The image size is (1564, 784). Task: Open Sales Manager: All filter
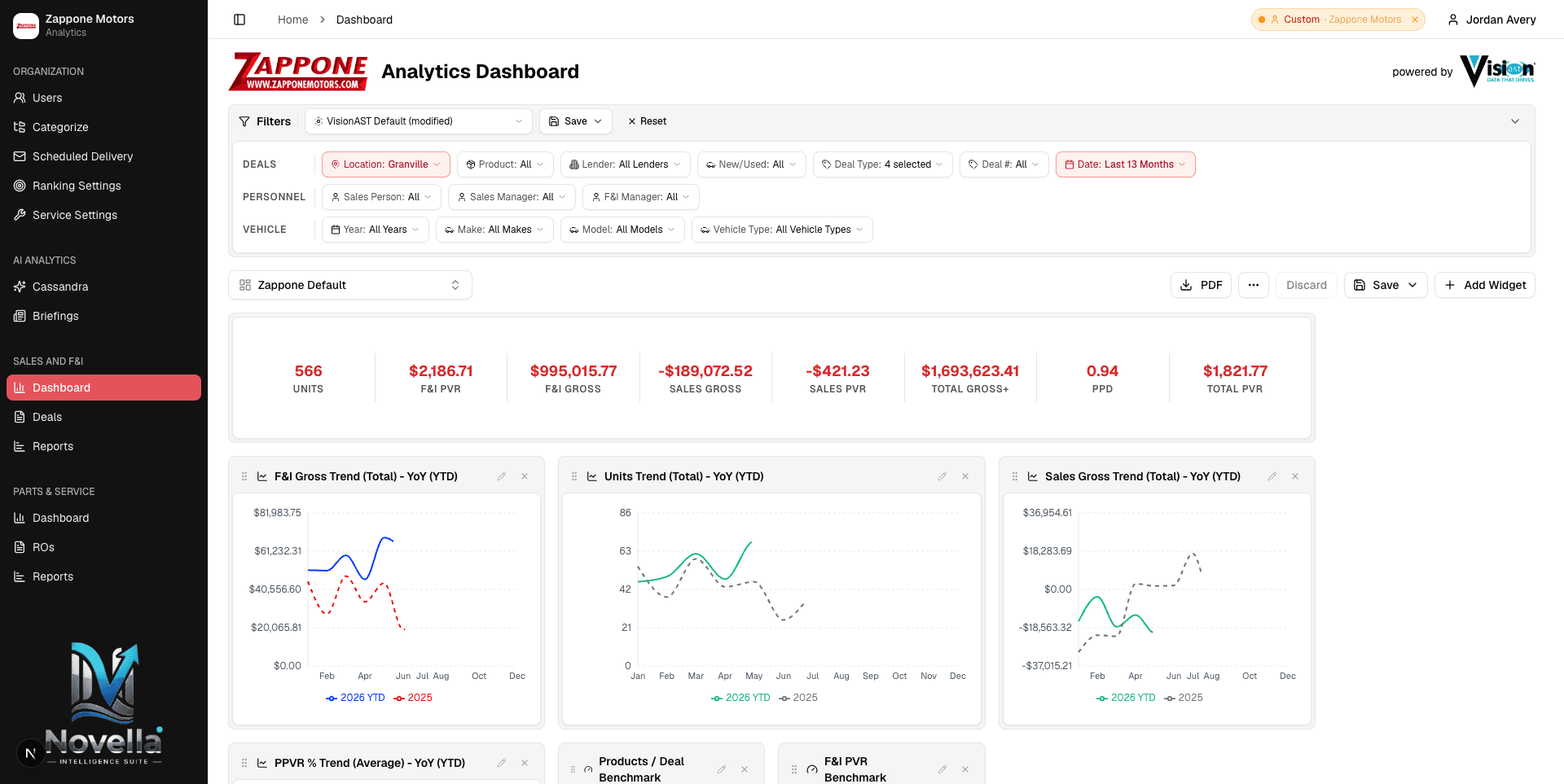tap(512, 197)
